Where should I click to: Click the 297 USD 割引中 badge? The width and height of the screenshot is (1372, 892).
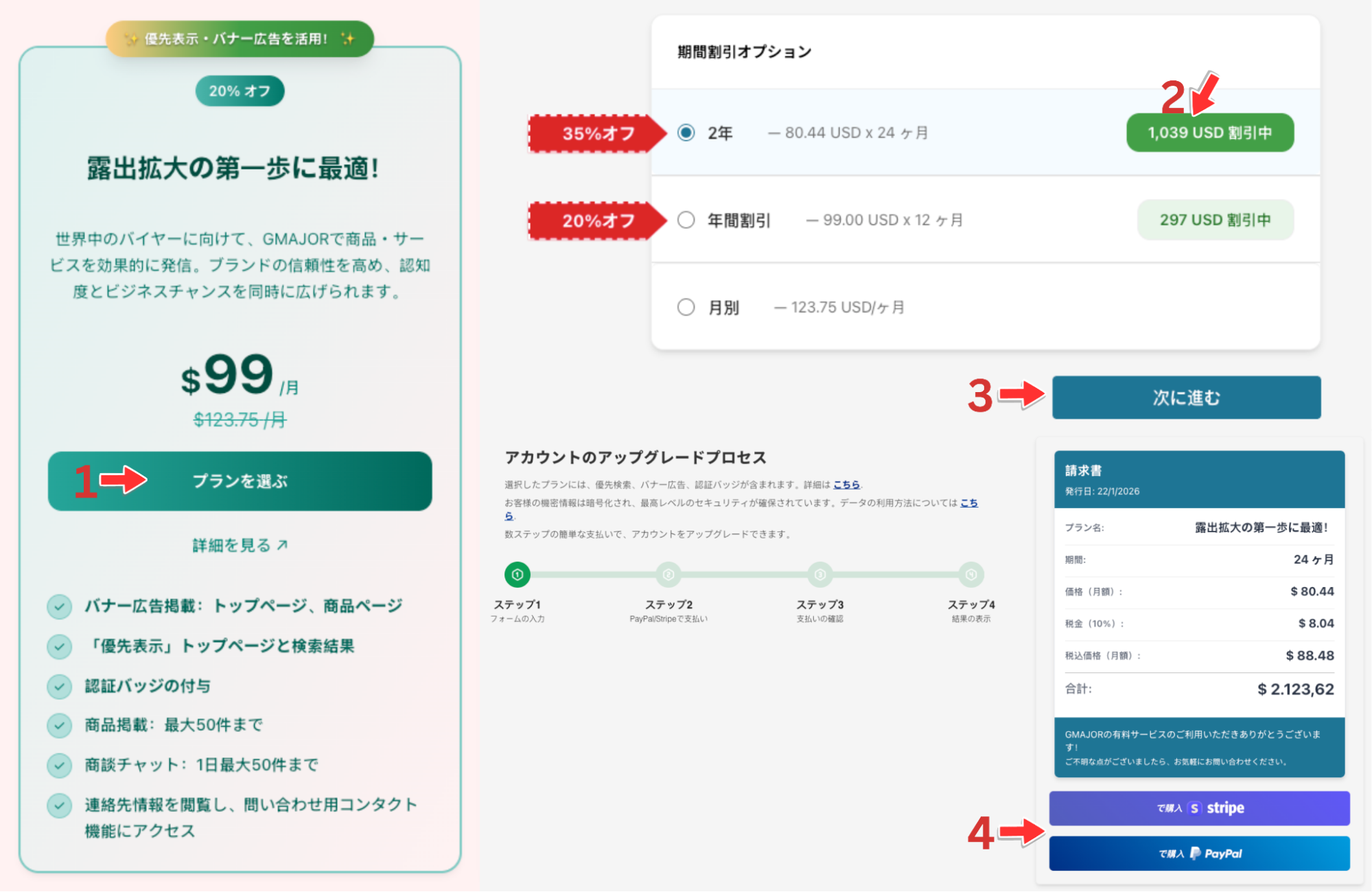pos(1215,220)
